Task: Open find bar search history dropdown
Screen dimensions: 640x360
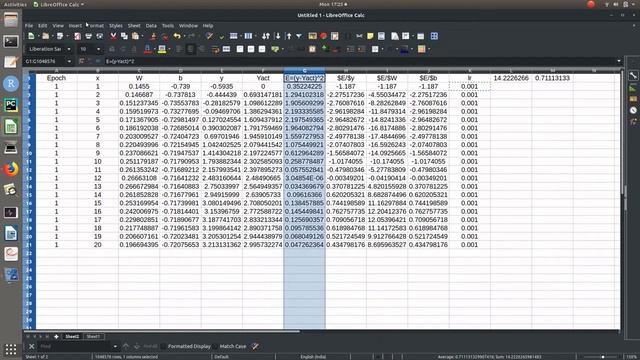Action: pos(115,347)
